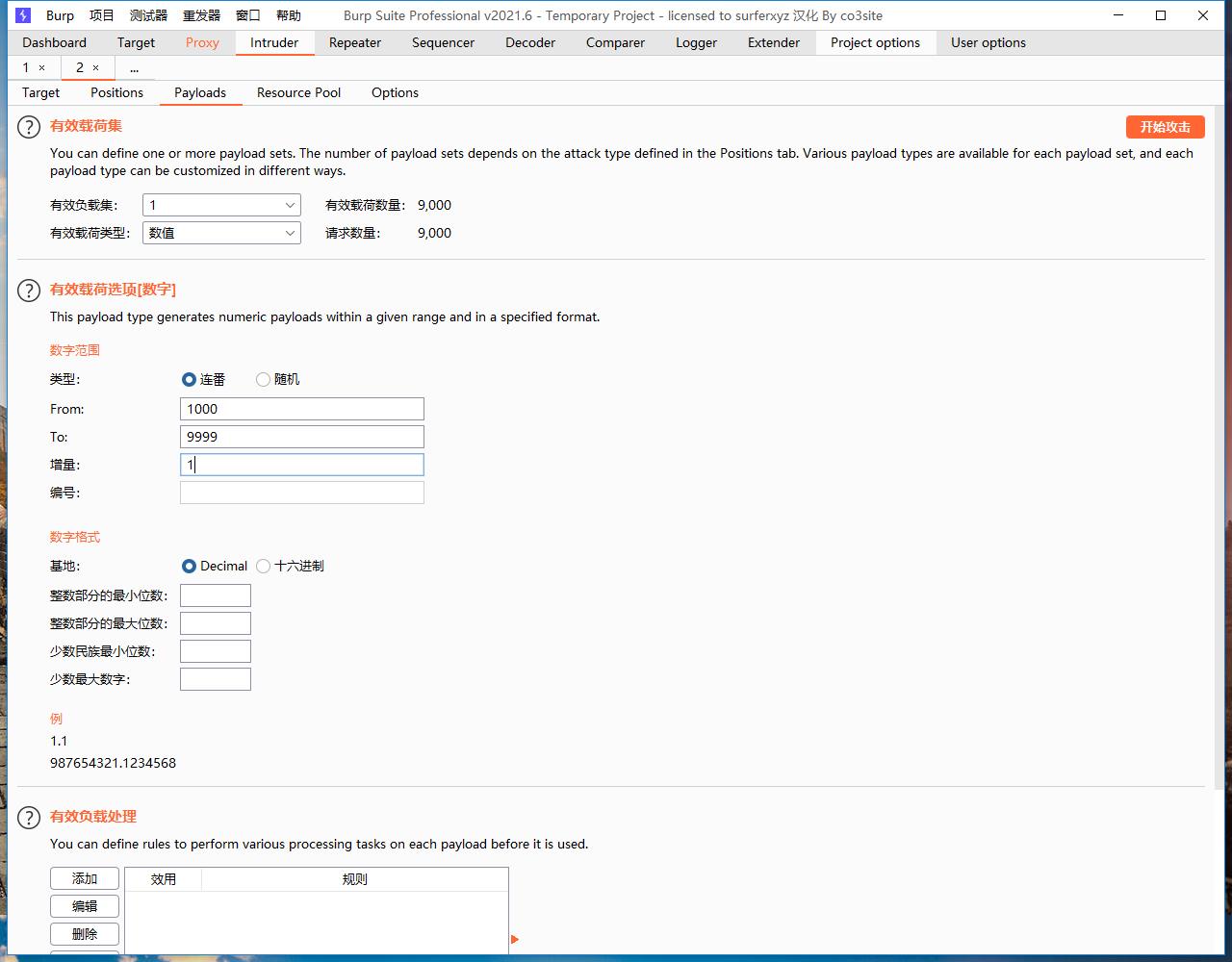Click 整数部分的最小位数 input box
Image resolution: width=1232 pixels, height=962 pixels.
pyautogui.click(x=216, y=595)
